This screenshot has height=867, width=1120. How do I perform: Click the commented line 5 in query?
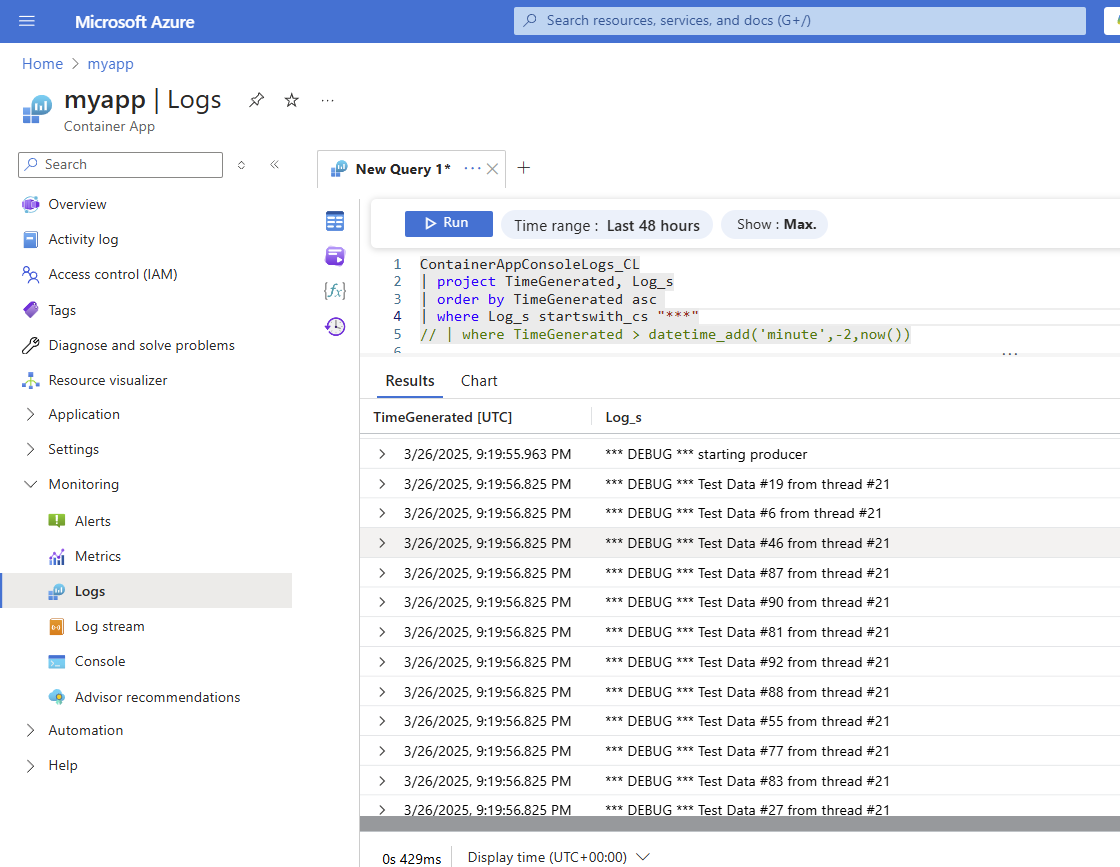click(665, 334)
